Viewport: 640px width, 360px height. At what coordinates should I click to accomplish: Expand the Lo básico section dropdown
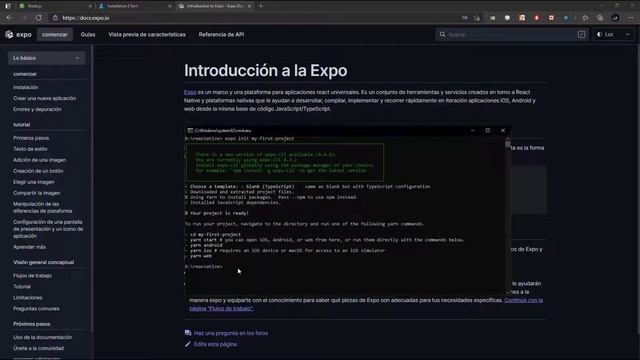click(x=46, y=58)
